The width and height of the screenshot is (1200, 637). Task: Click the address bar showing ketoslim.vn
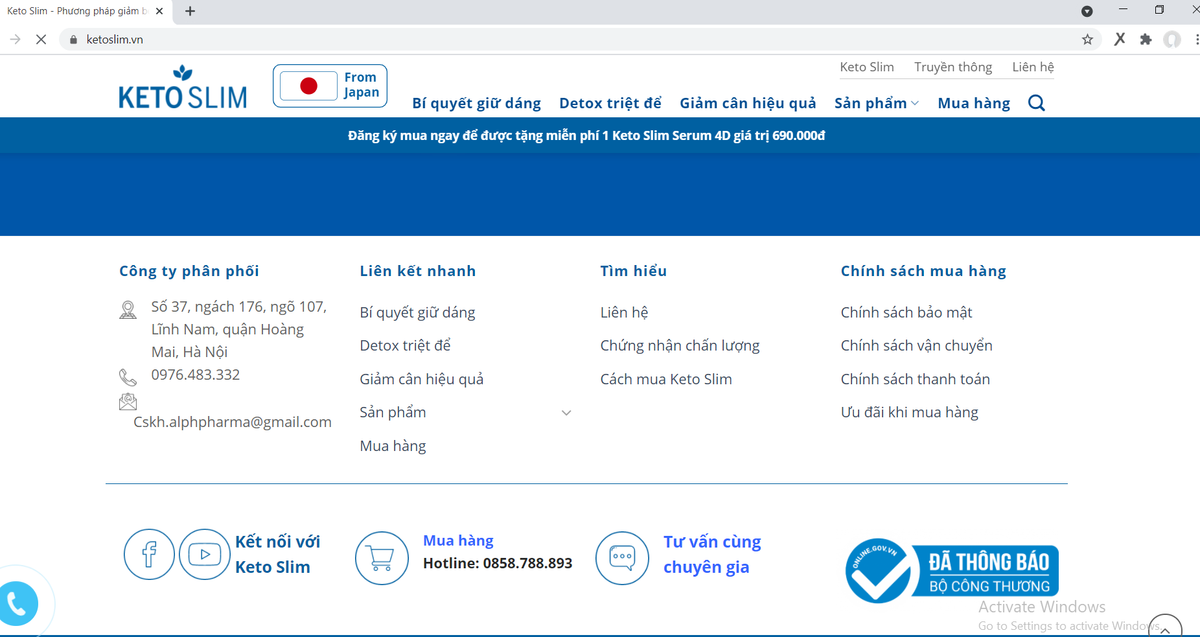pyautogui.click(x=500, y=39)
